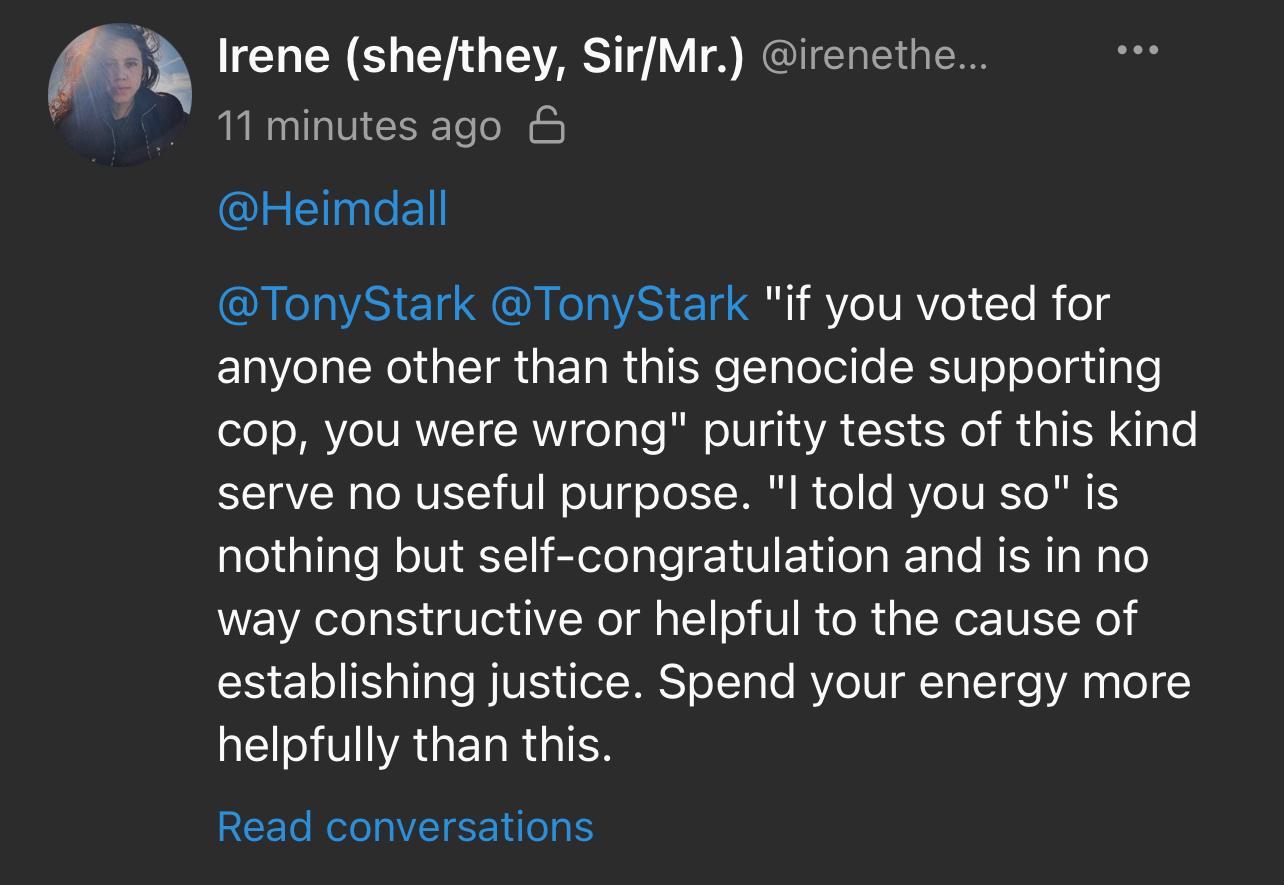Viewport: 1284px width, 885px height.
Task: Click the @irenethe... account handle
Action: tap(875, 60)
